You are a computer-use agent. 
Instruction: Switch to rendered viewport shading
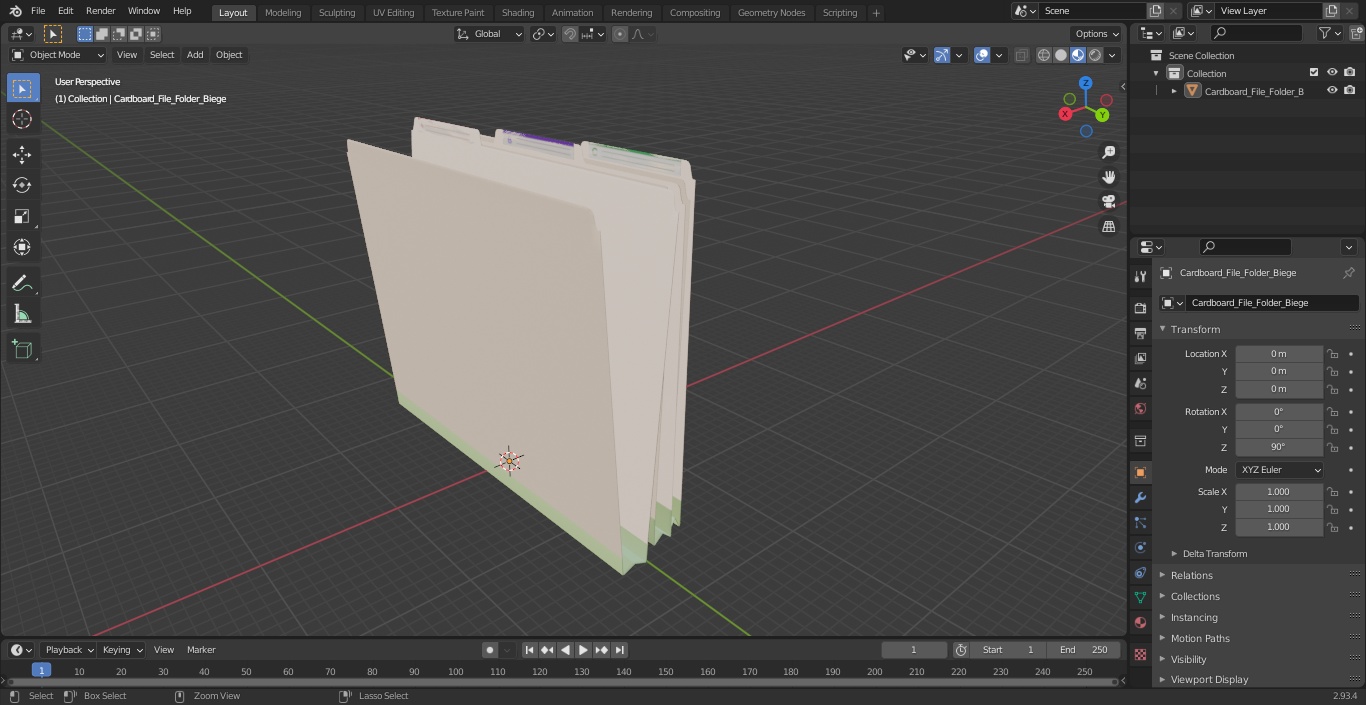[1095, 55]
